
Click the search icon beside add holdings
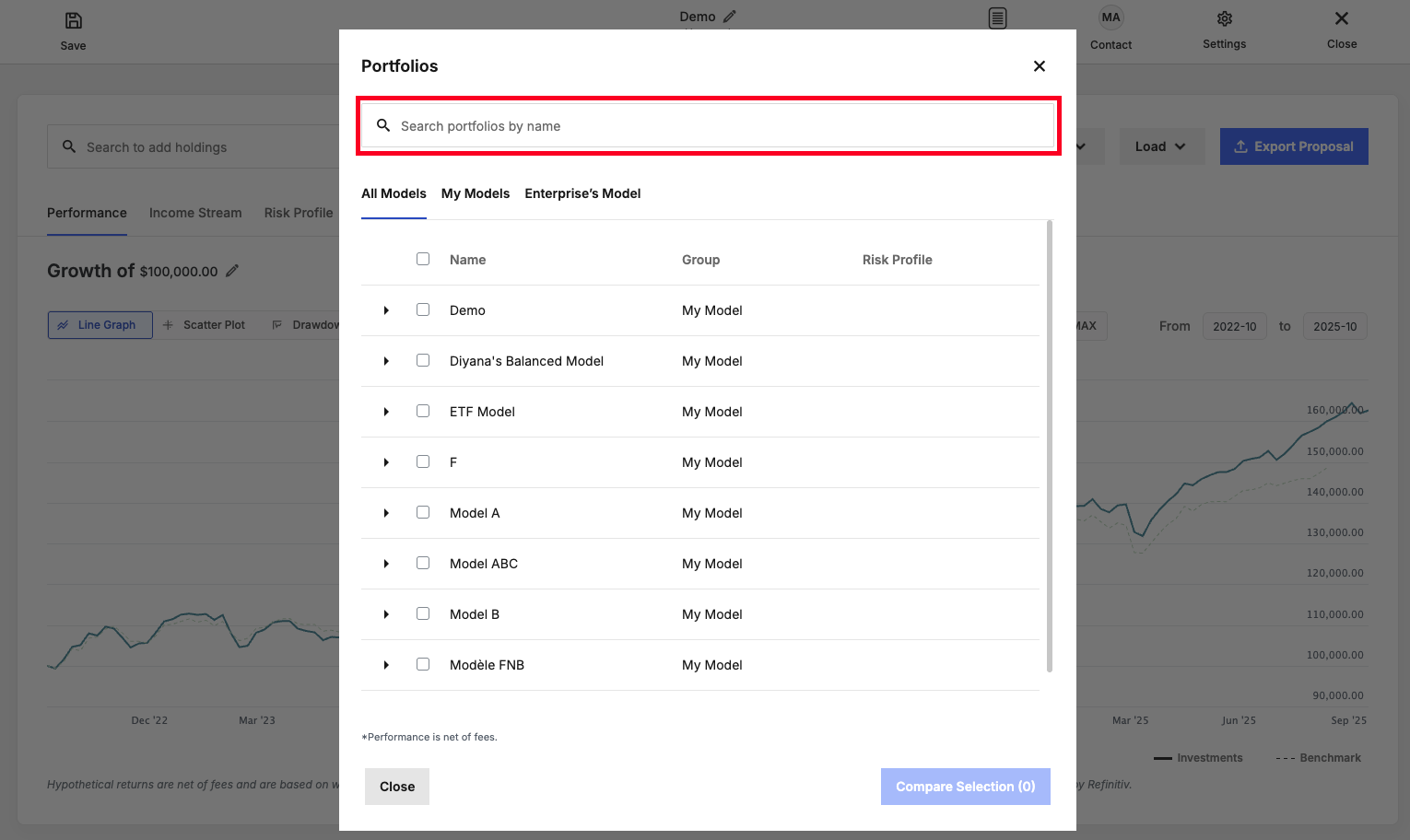[x=69, y=146]
